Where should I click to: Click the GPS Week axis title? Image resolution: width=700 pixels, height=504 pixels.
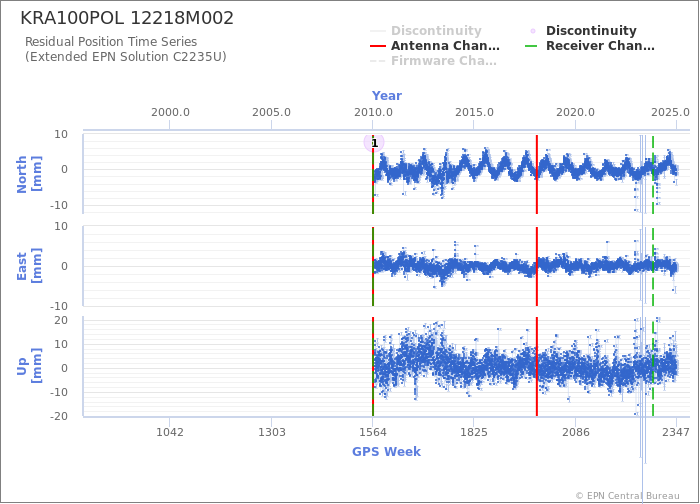click(x=387, y=452)
